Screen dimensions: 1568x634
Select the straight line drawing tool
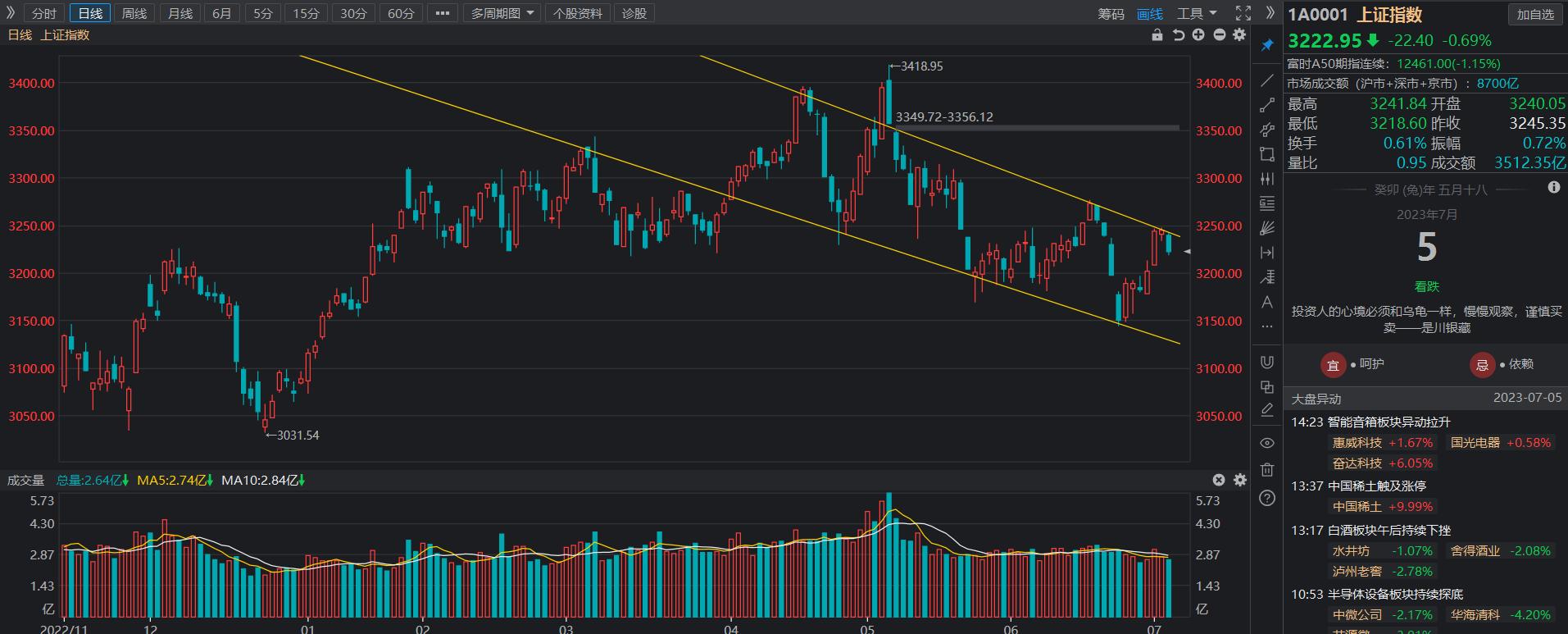1267,80
